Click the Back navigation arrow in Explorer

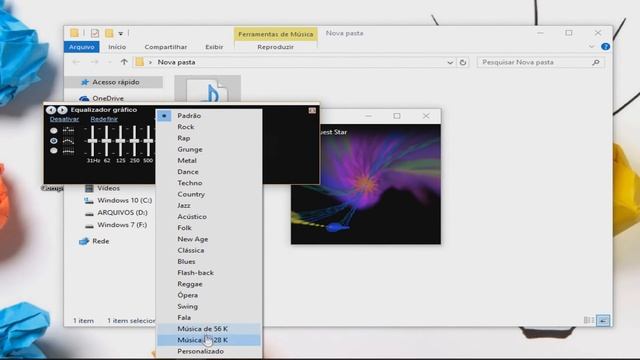click(x=76, y=62)
